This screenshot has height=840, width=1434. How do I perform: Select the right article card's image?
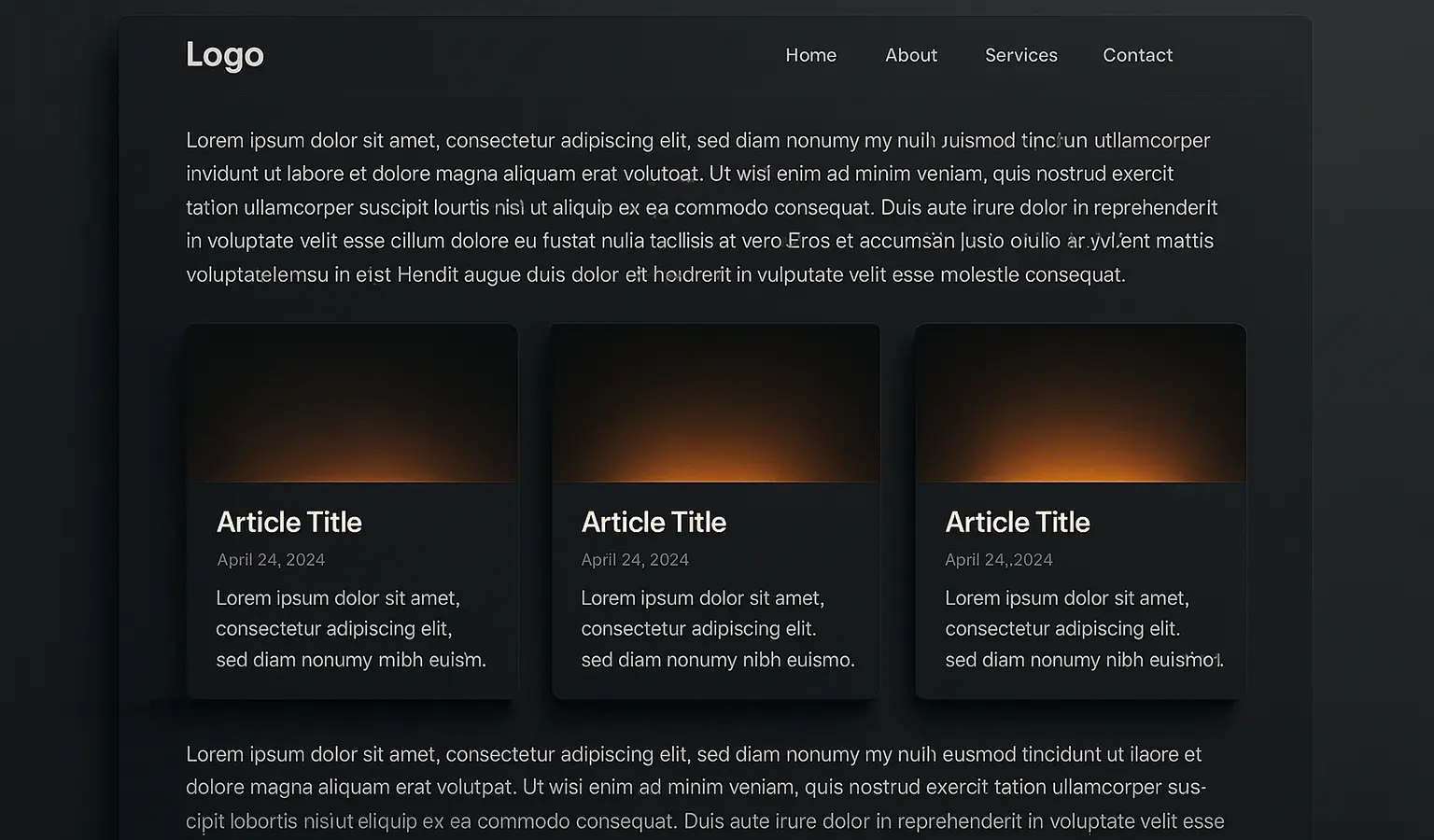1080,403
